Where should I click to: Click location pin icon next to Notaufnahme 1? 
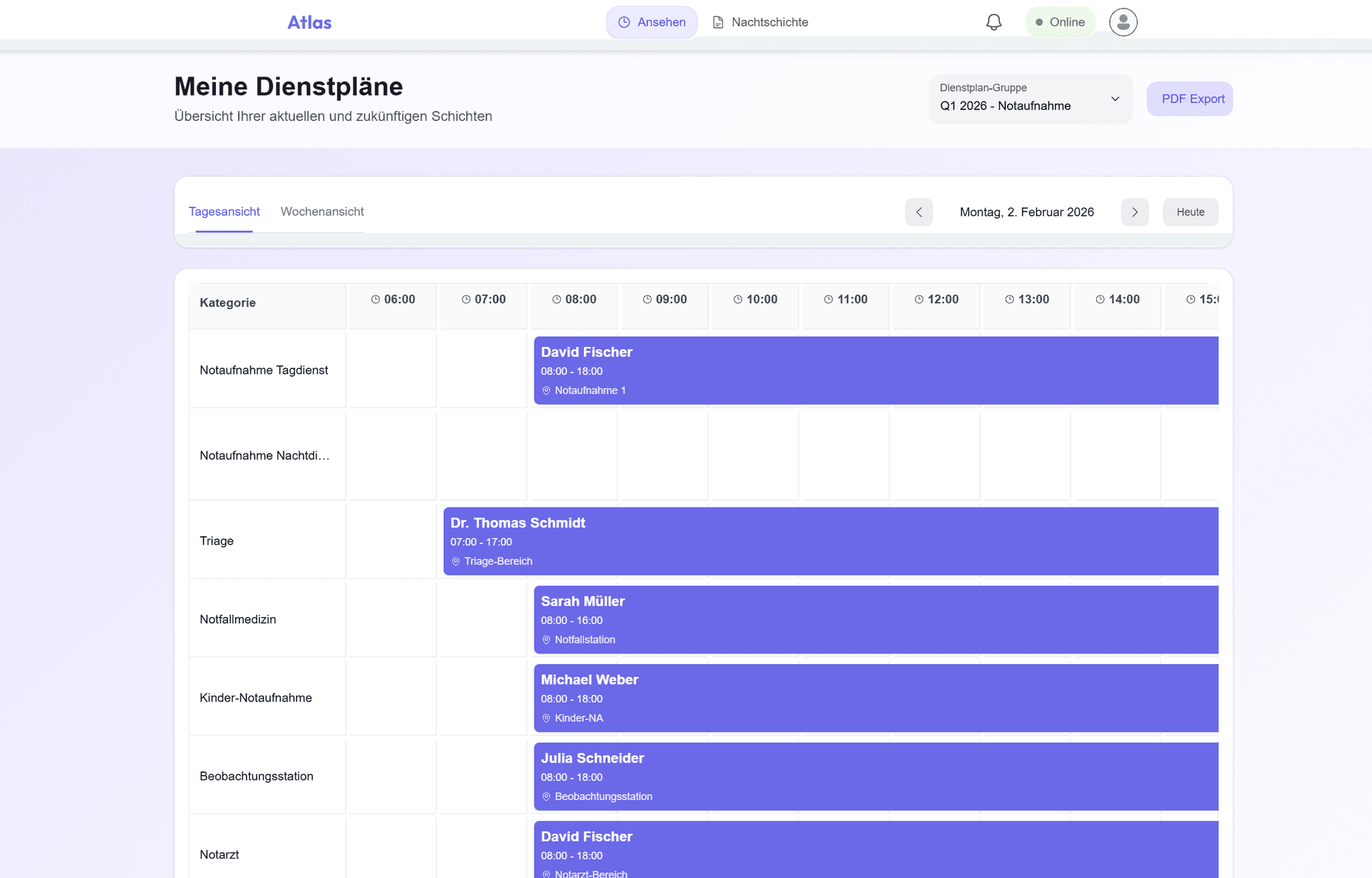[547, 391]
